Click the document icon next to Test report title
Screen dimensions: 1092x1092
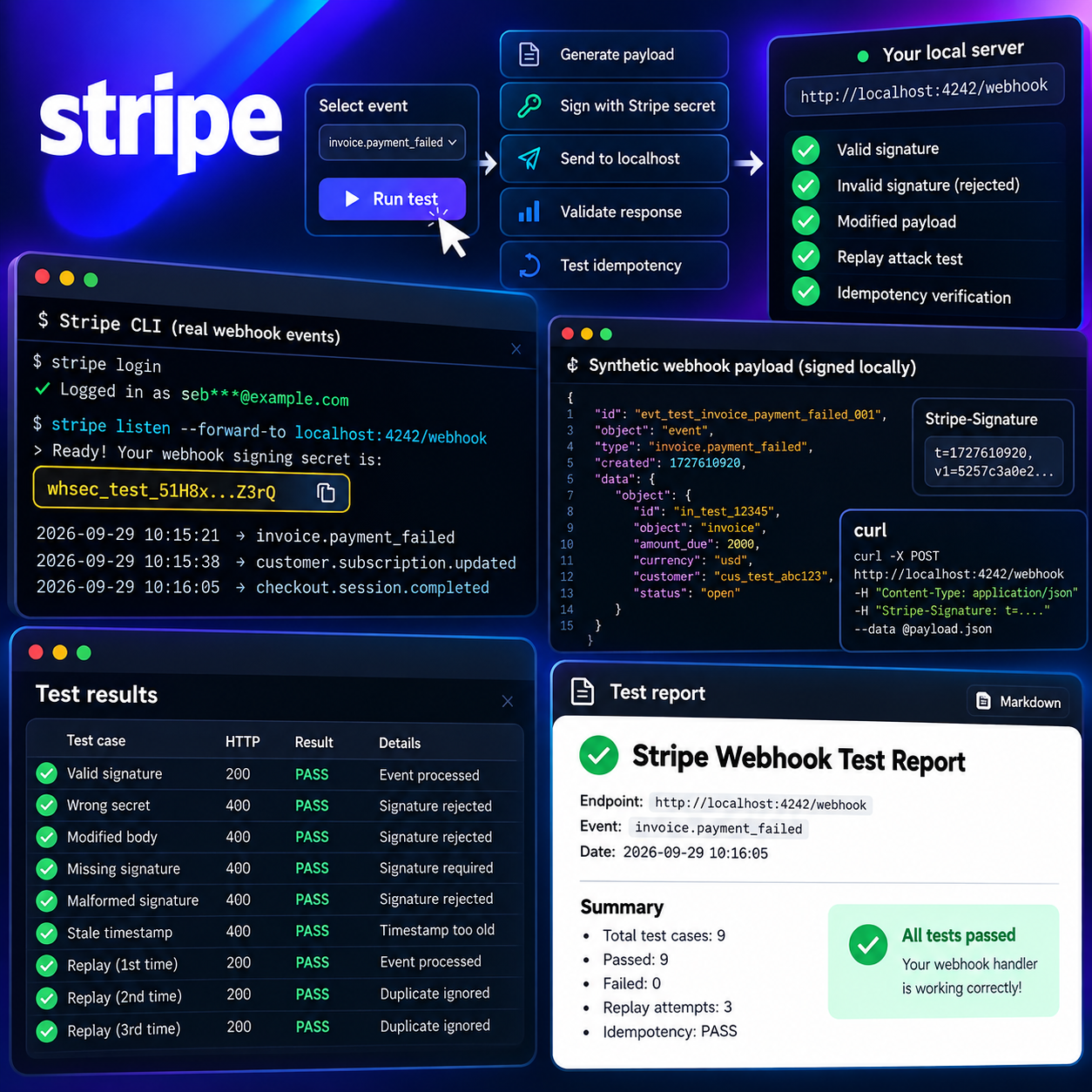(583, 691)
